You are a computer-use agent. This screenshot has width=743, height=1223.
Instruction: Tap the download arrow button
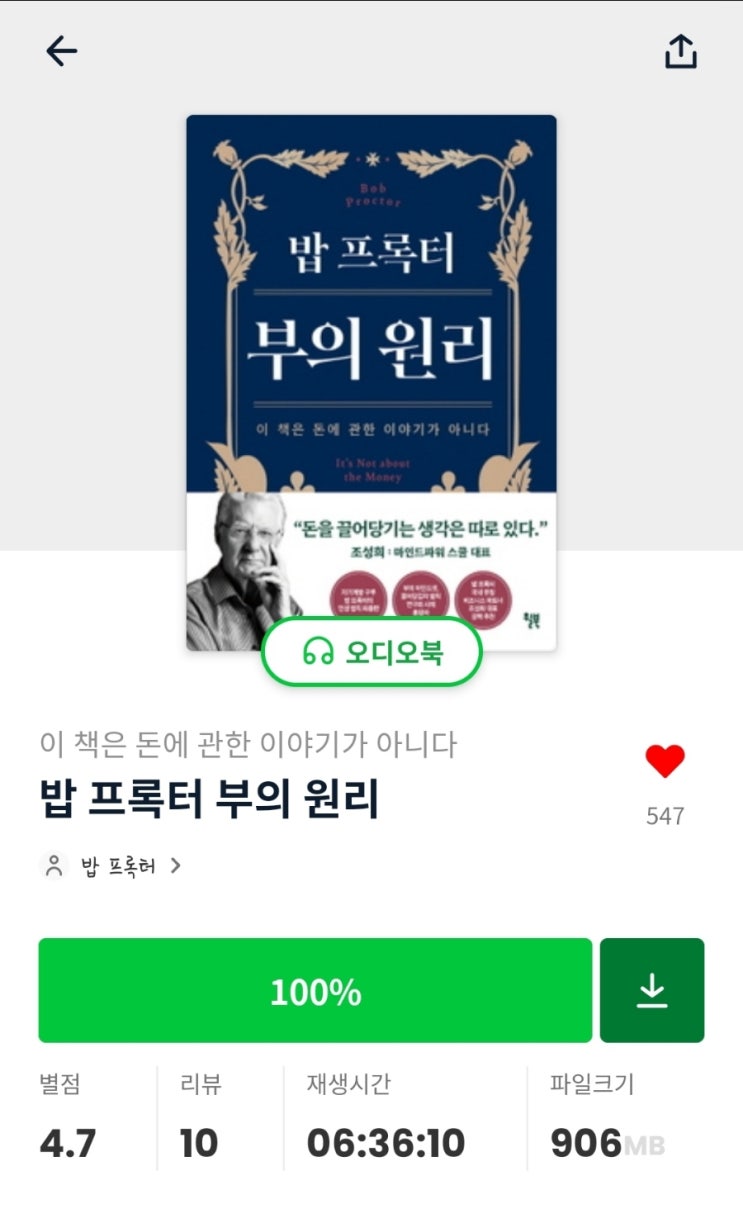pos(652,990)
